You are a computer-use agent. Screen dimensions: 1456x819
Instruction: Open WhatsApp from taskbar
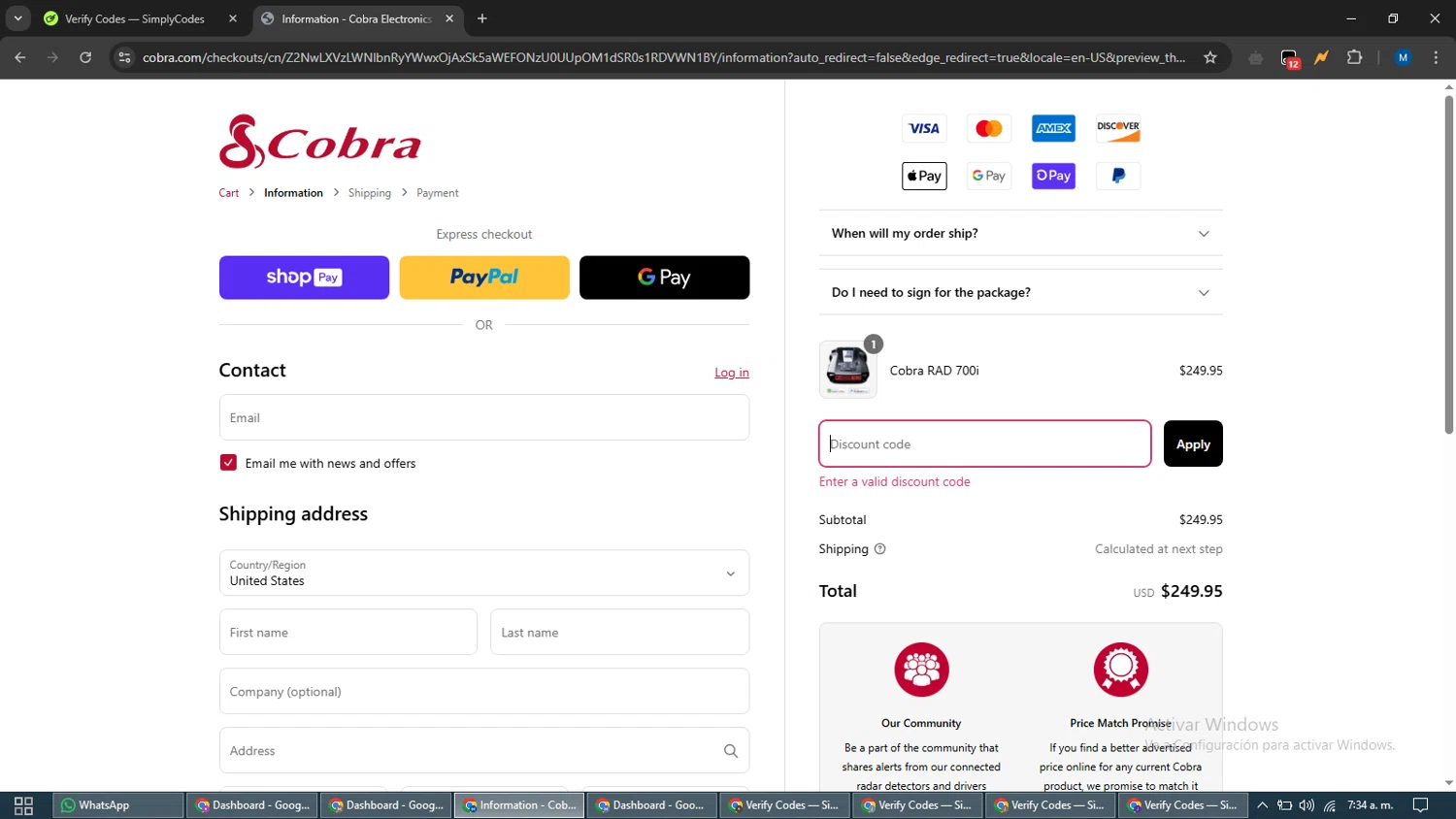coord(118,805)
